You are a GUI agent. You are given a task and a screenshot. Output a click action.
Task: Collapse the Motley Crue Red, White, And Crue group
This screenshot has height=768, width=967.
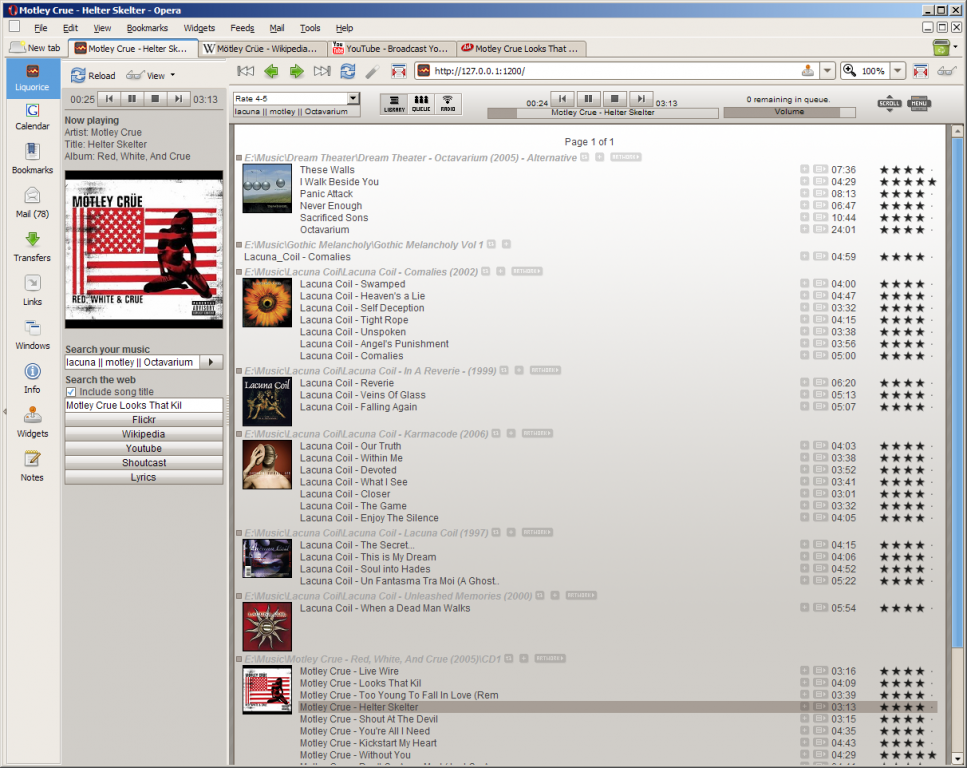point(239,659)
